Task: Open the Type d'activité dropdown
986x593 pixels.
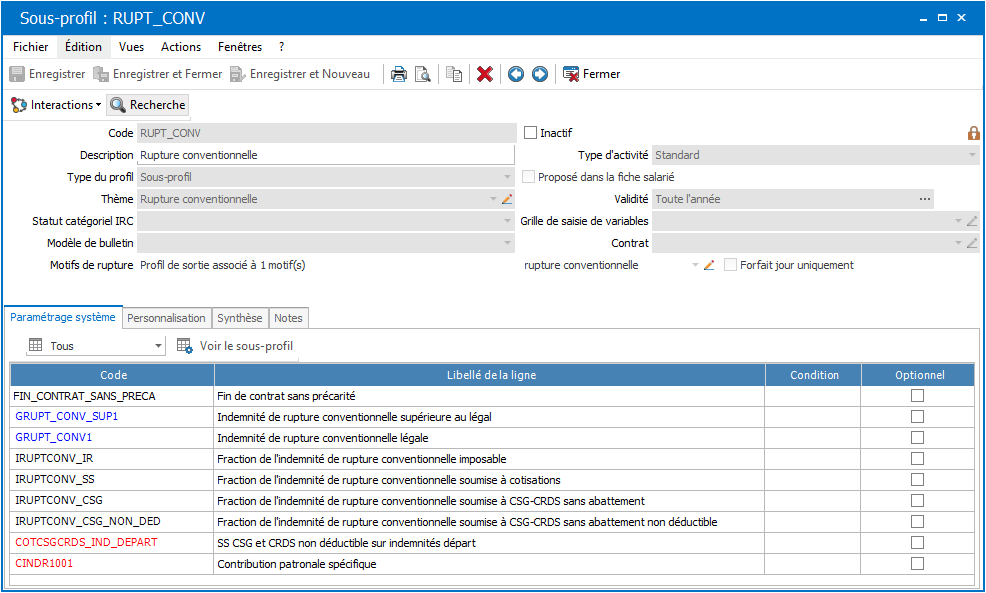Action: point(972,155)
